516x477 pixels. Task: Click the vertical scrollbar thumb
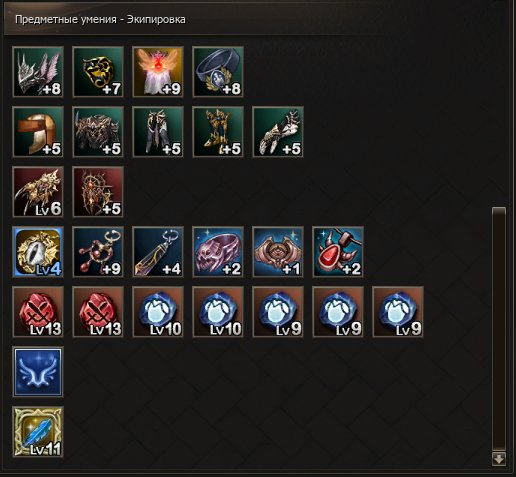point(499,328)
